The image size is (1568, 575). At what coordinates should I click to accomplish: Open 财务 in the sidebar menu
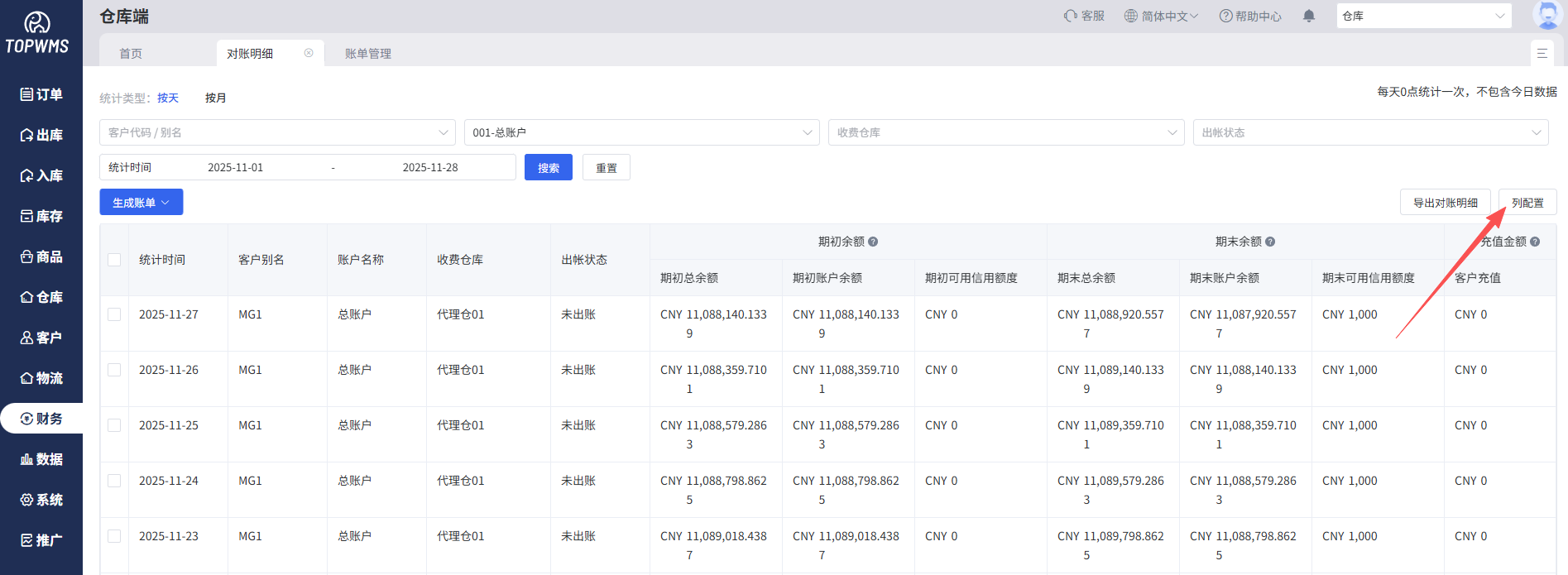pyautogui.click(x=41, y=419)
